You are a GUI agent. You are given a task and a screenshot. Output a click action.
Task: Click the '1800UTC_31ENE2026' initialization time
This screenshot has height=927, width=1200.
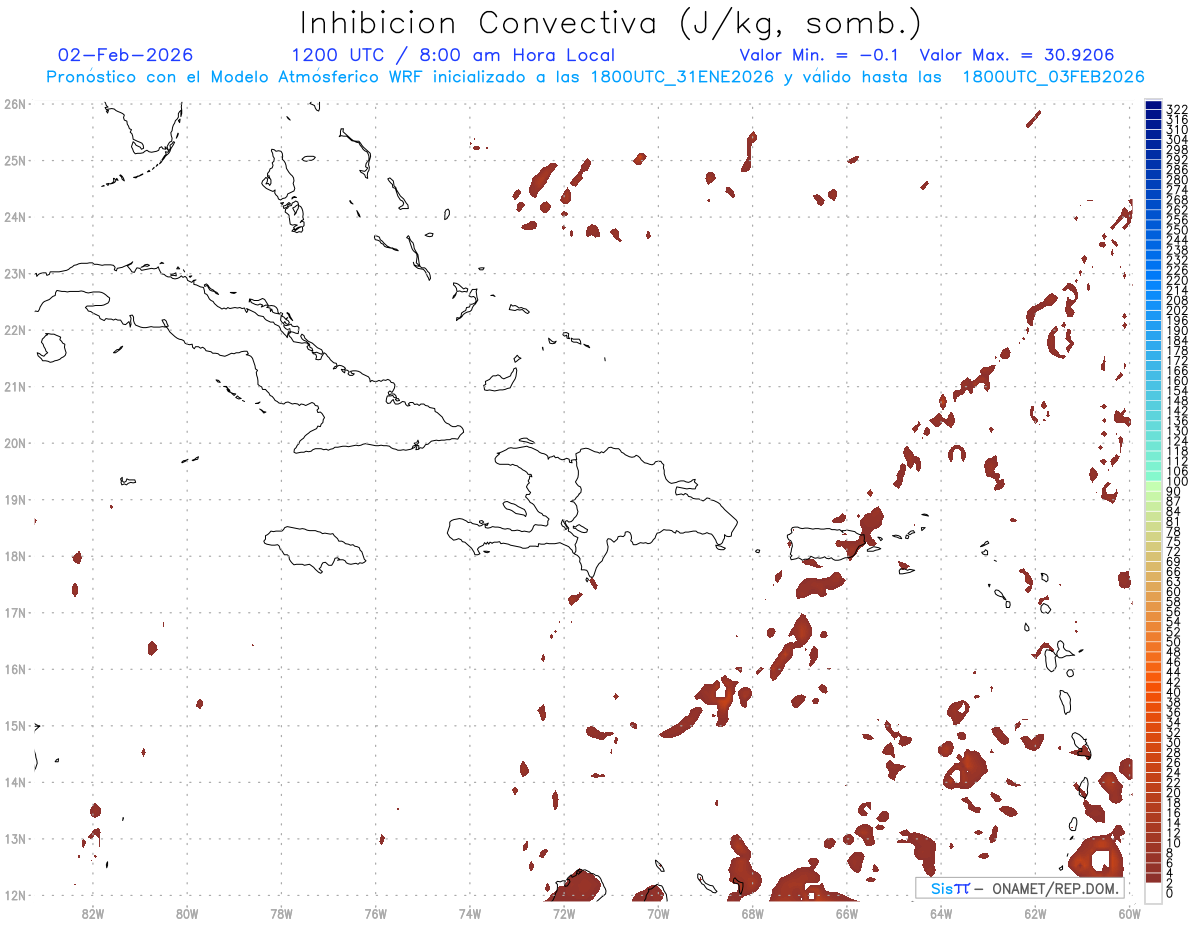pyautogui.click(x=681, y=77)
